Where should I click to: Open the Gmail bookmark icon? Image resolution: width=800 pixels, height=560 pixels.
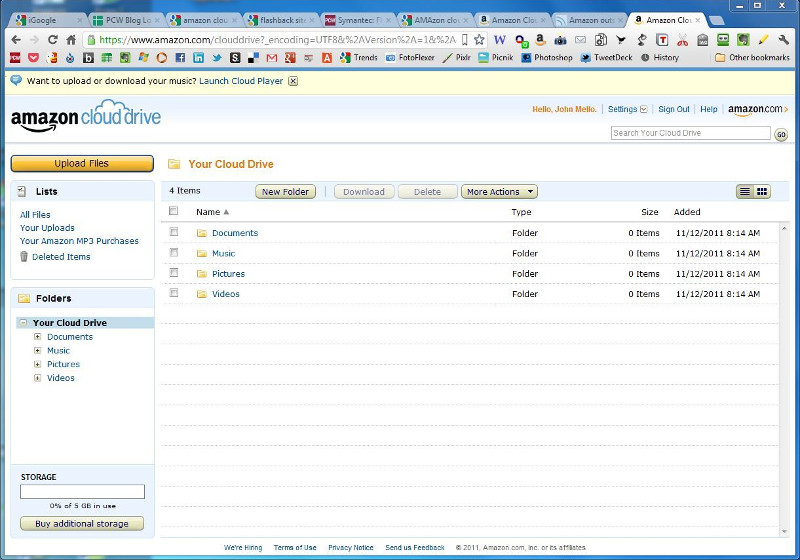pos(272,58)
